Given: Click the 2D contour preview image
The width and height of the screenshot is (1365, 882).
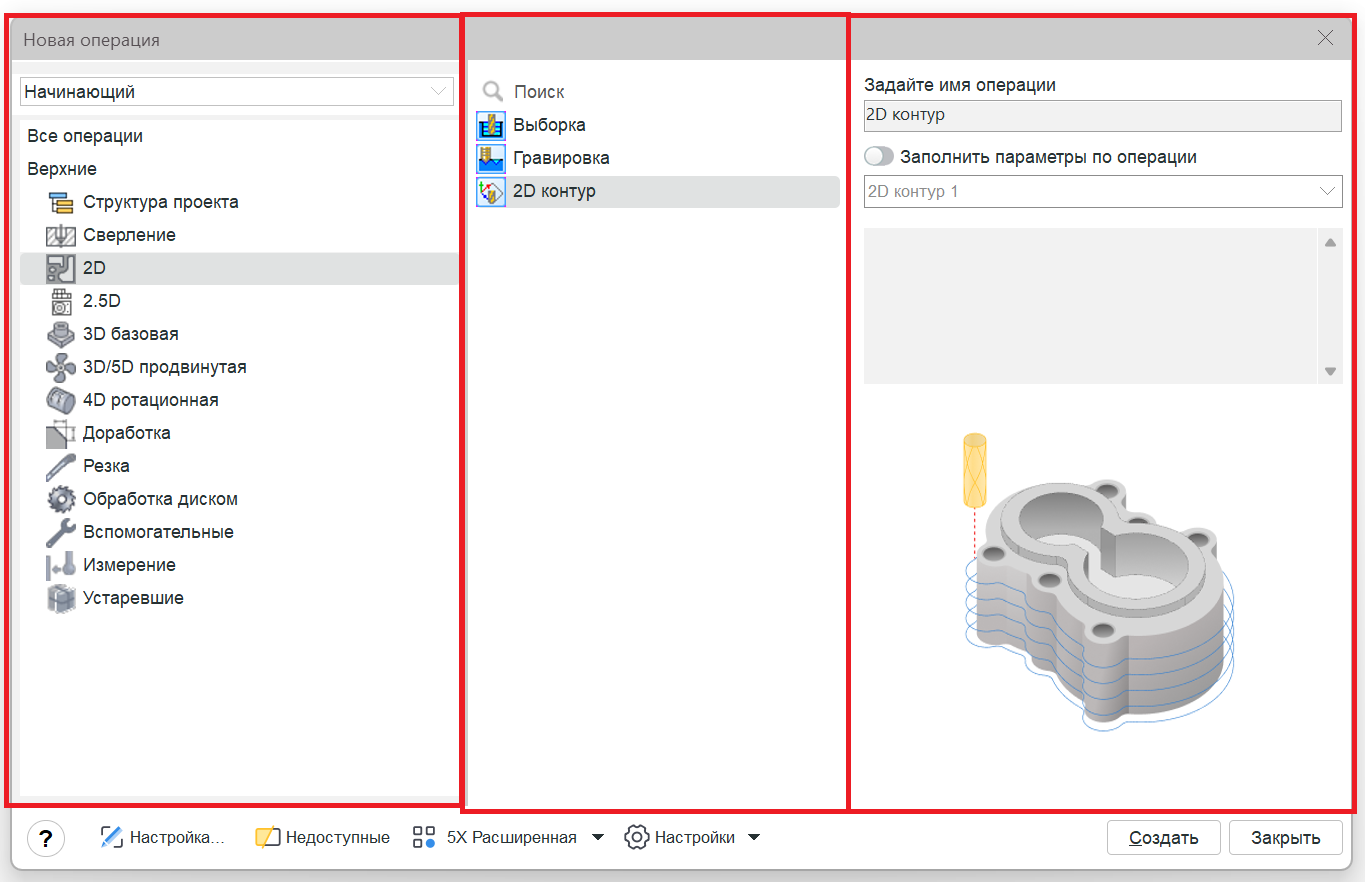Looking at the screenshot, I should coord(1101,583).
